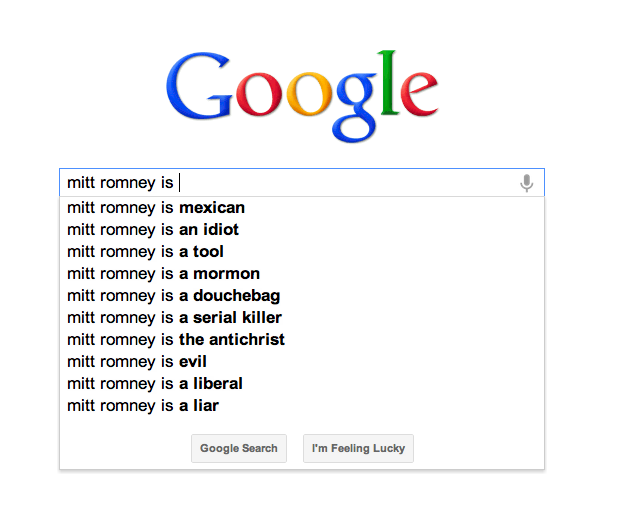The height and width of the screenshot is (512, 632).
Task: Select the suggestion 'mitt romney is a mormon'
Action: (x=164, y=274)
